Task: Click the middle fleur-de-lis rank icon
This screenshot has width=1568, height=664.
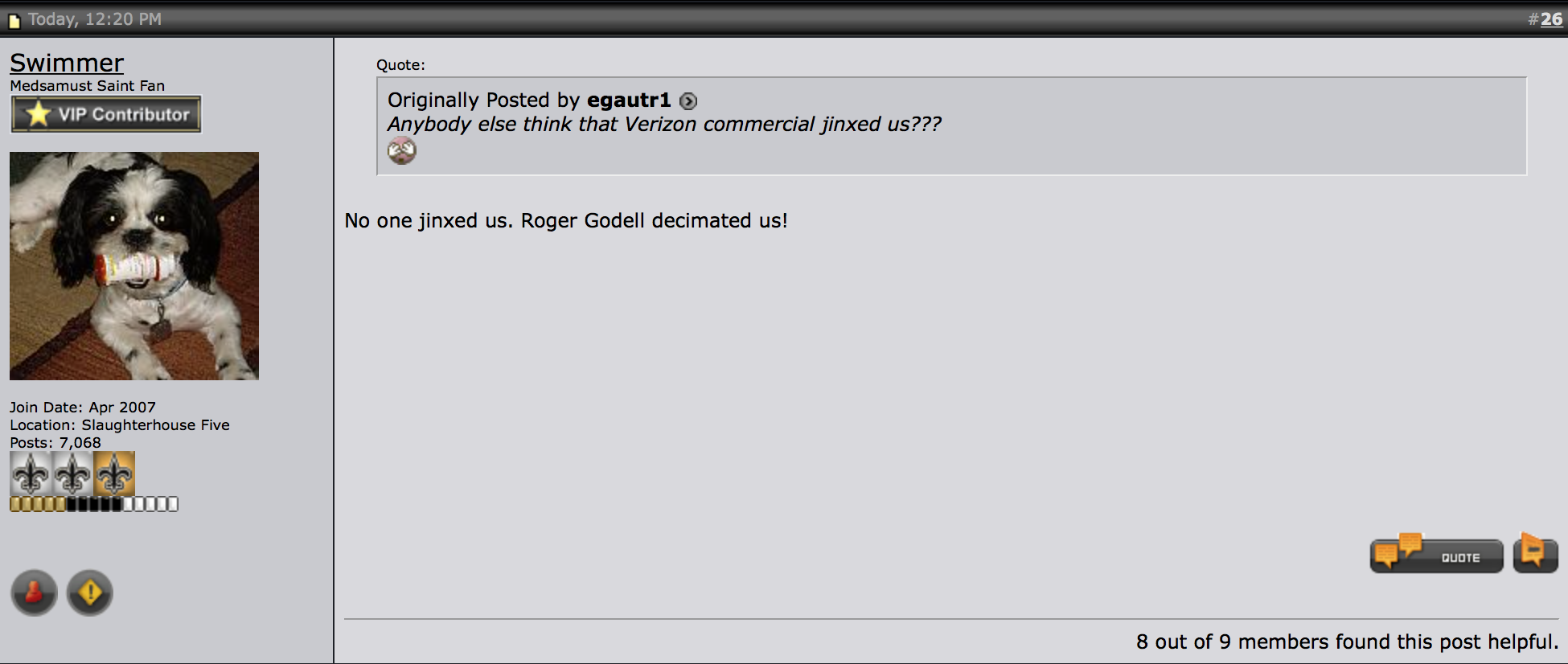Action: [x=72, y=473]
